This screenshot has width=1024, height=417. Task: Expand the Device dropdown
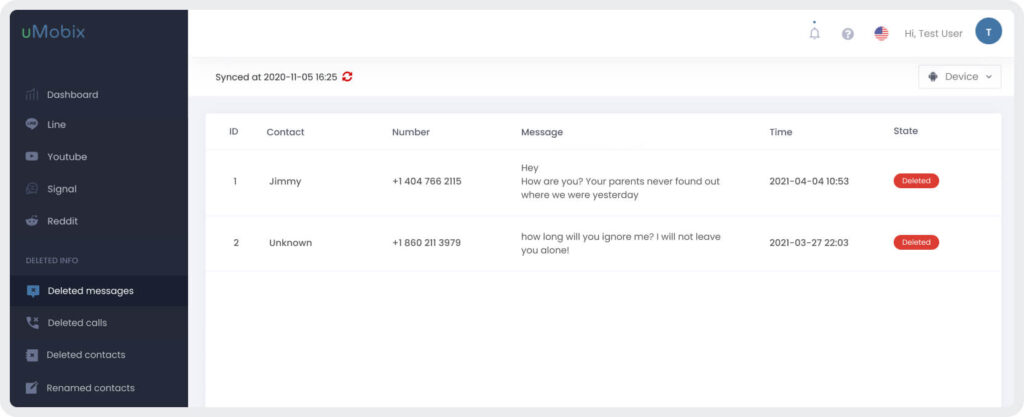[959, 76]
